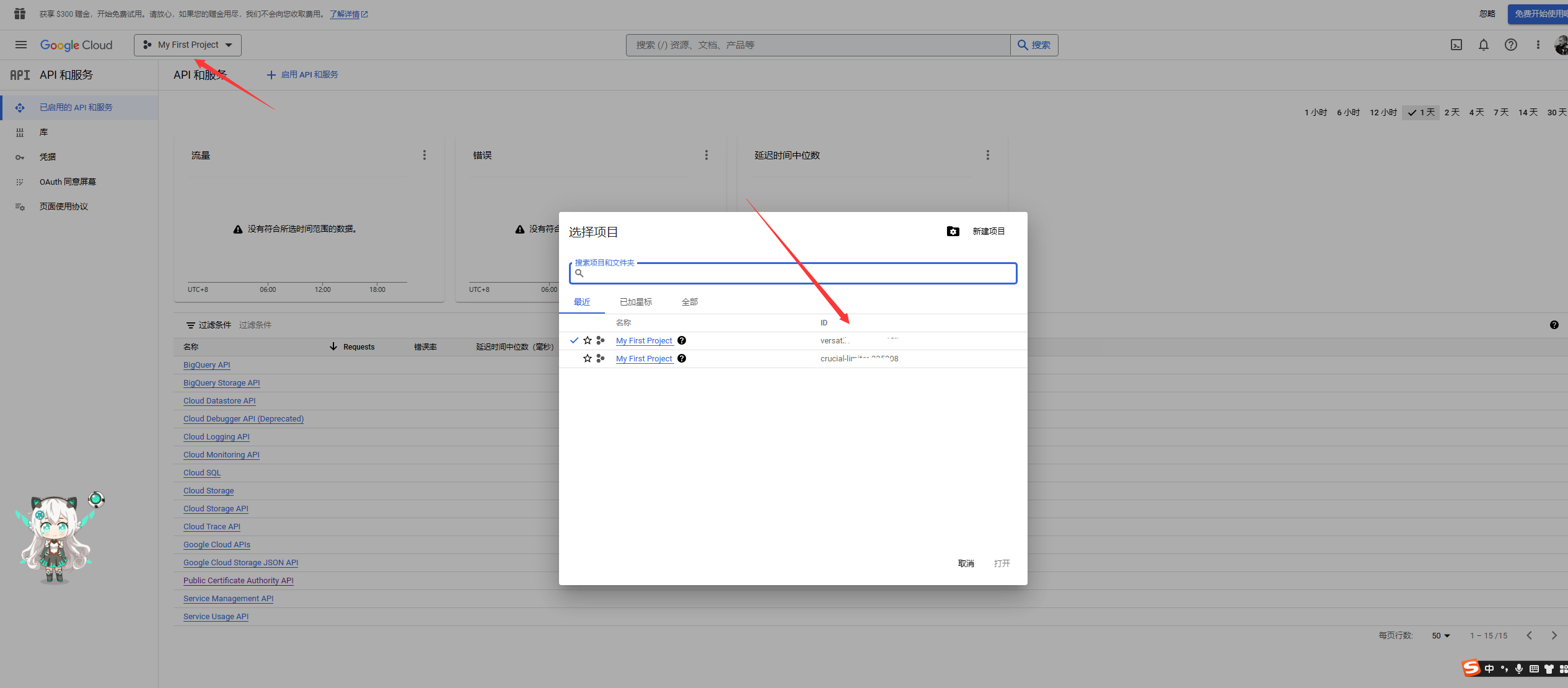Click the new project folder icon
The width and height of the screenshot is (1568, 688).
pos(953,231)
